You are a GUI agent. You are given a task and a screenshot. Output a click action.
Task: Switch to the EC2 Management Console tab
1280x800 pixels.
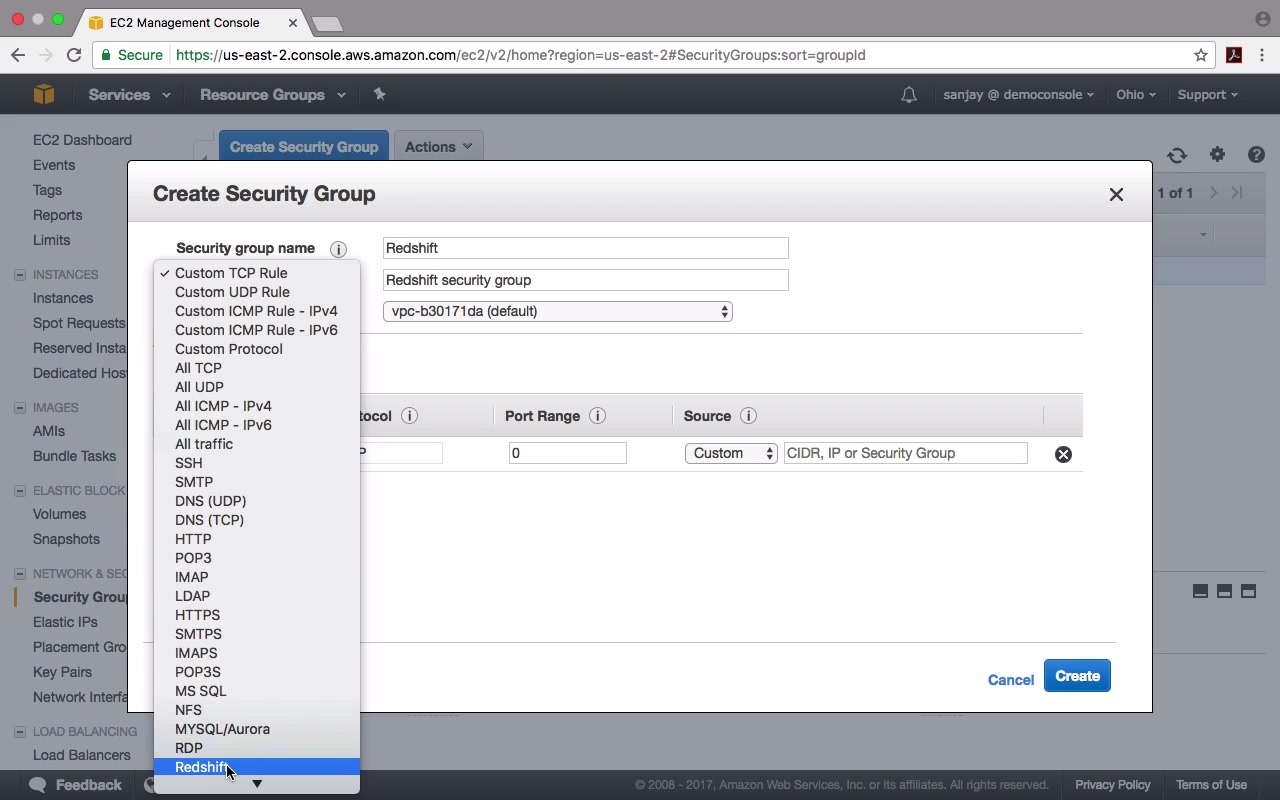(x=190, y=22)
